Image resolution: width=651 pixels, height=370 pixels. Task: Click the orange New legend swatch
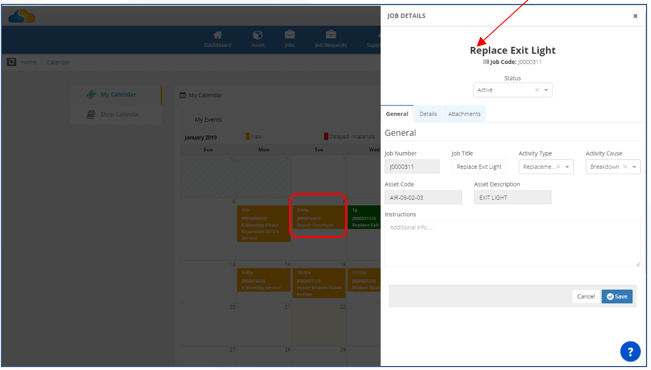coord(247,136)
